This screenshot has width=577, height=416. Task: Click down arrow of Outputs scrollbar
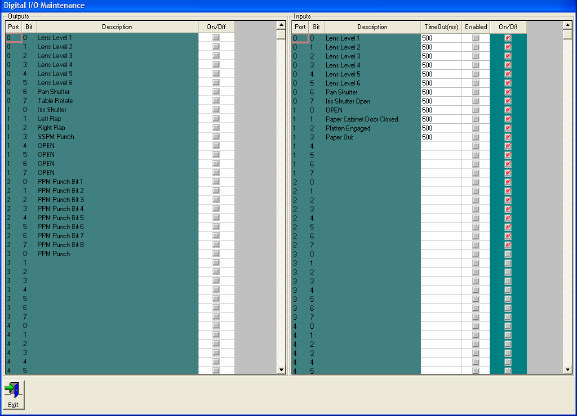pyautogui.click(x=282, y=370)
